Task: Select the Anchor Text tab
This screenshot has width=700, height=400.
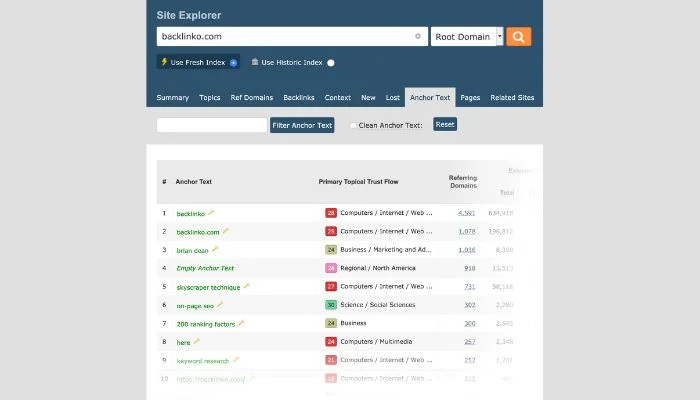Action: click(x=430, y=97)
